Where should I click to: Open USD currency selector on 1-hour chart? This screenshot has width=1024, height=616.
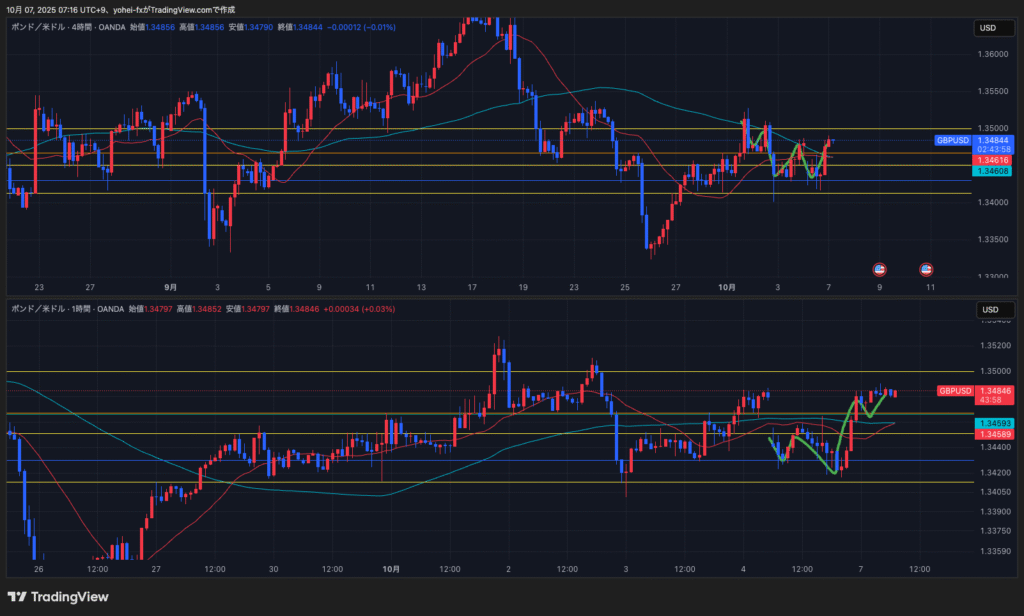[x=988, y=309]
